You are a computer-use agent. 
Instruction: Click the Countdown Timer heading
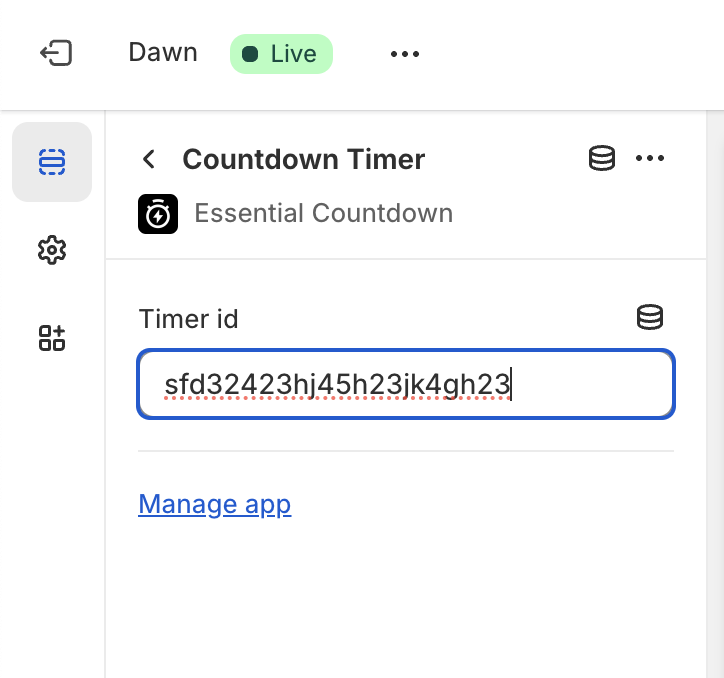click(x=303, y=159)
